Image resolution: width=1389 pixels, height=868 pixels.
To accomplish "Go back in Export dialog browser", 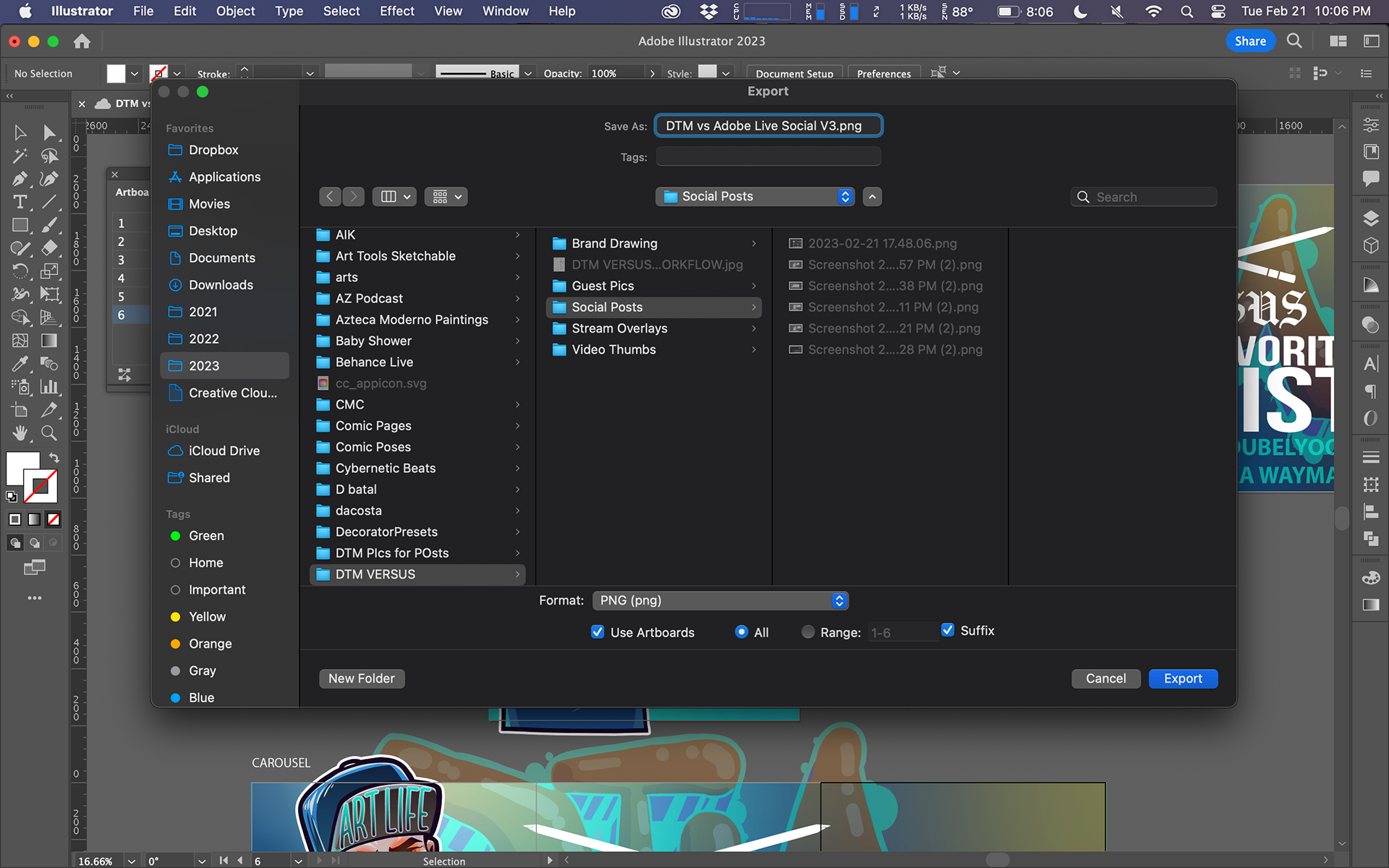I will point(330,197).
